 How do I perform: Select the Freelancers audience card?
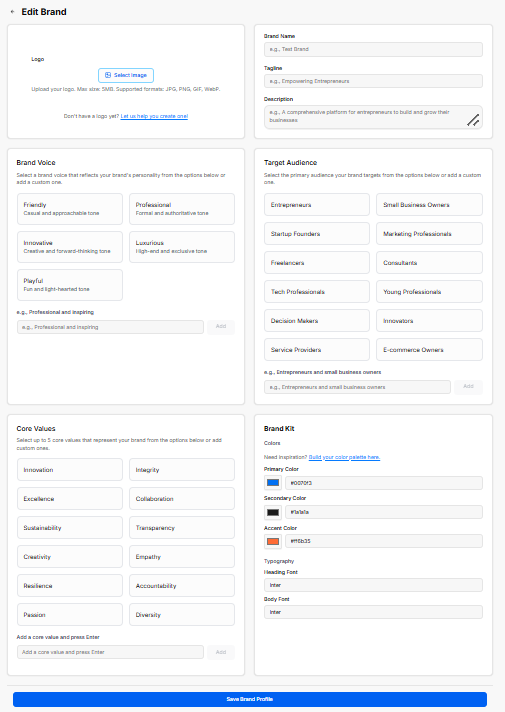[x=317, y=263]
